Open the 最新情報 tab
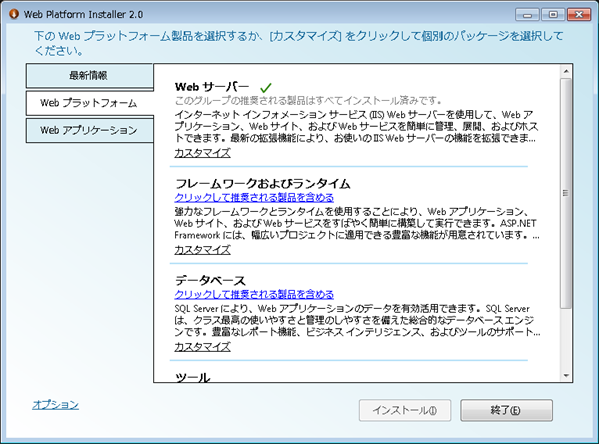 tap(89, 76)
